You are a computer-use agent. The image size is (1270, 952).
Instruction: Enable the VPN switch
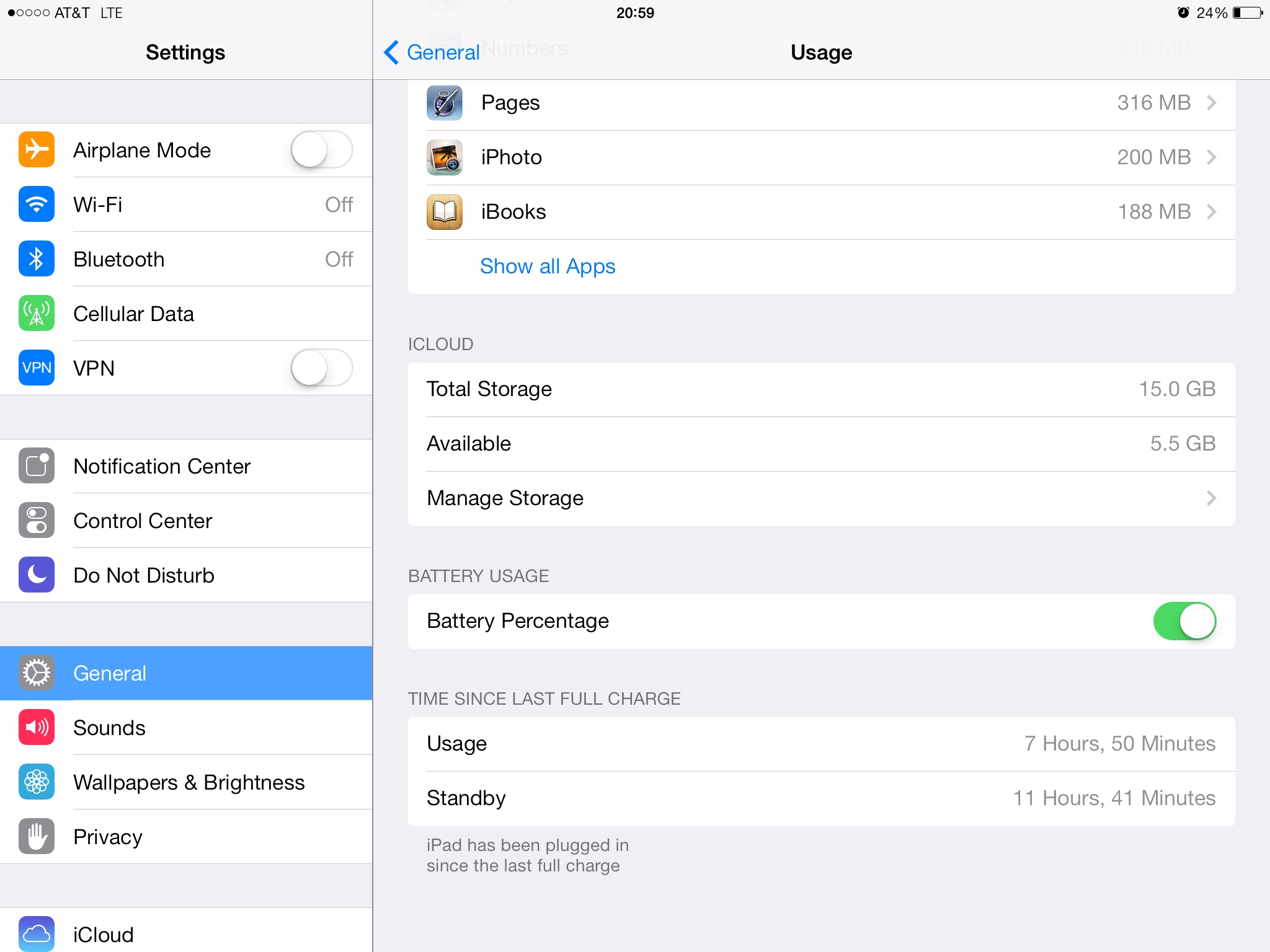(321, 368)
